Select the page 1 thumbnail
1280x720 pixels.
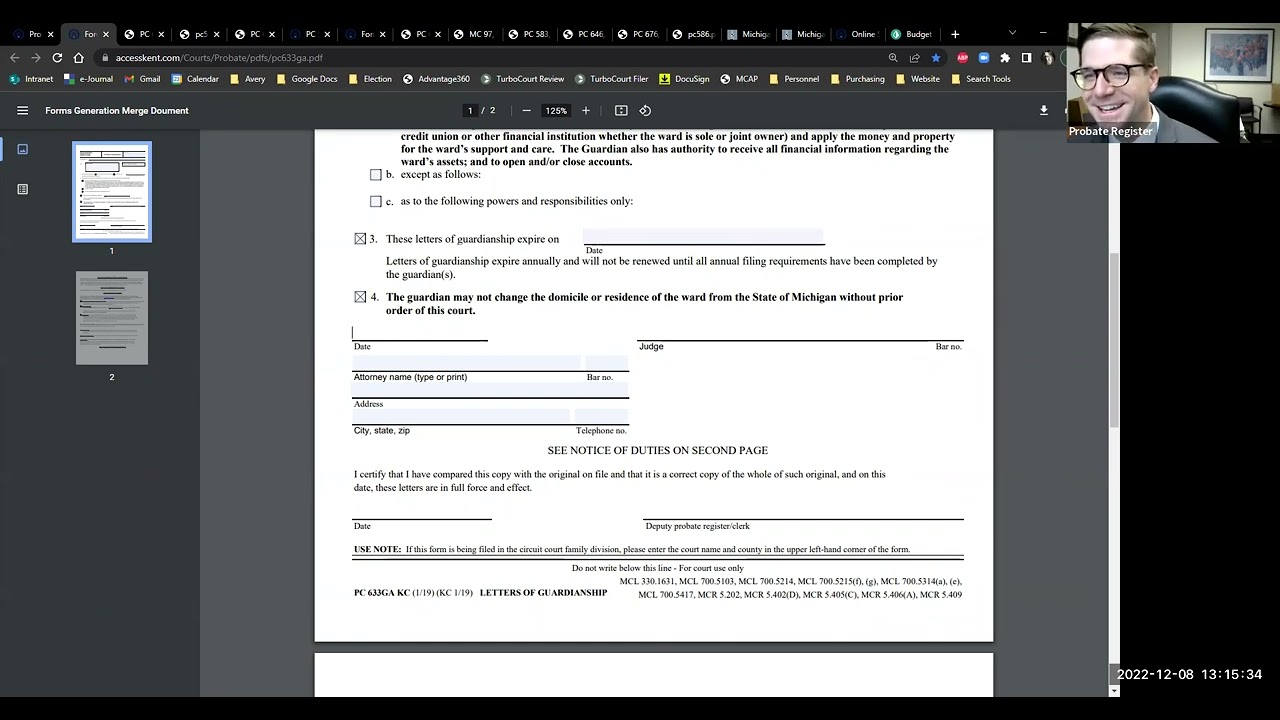point(112,192)
